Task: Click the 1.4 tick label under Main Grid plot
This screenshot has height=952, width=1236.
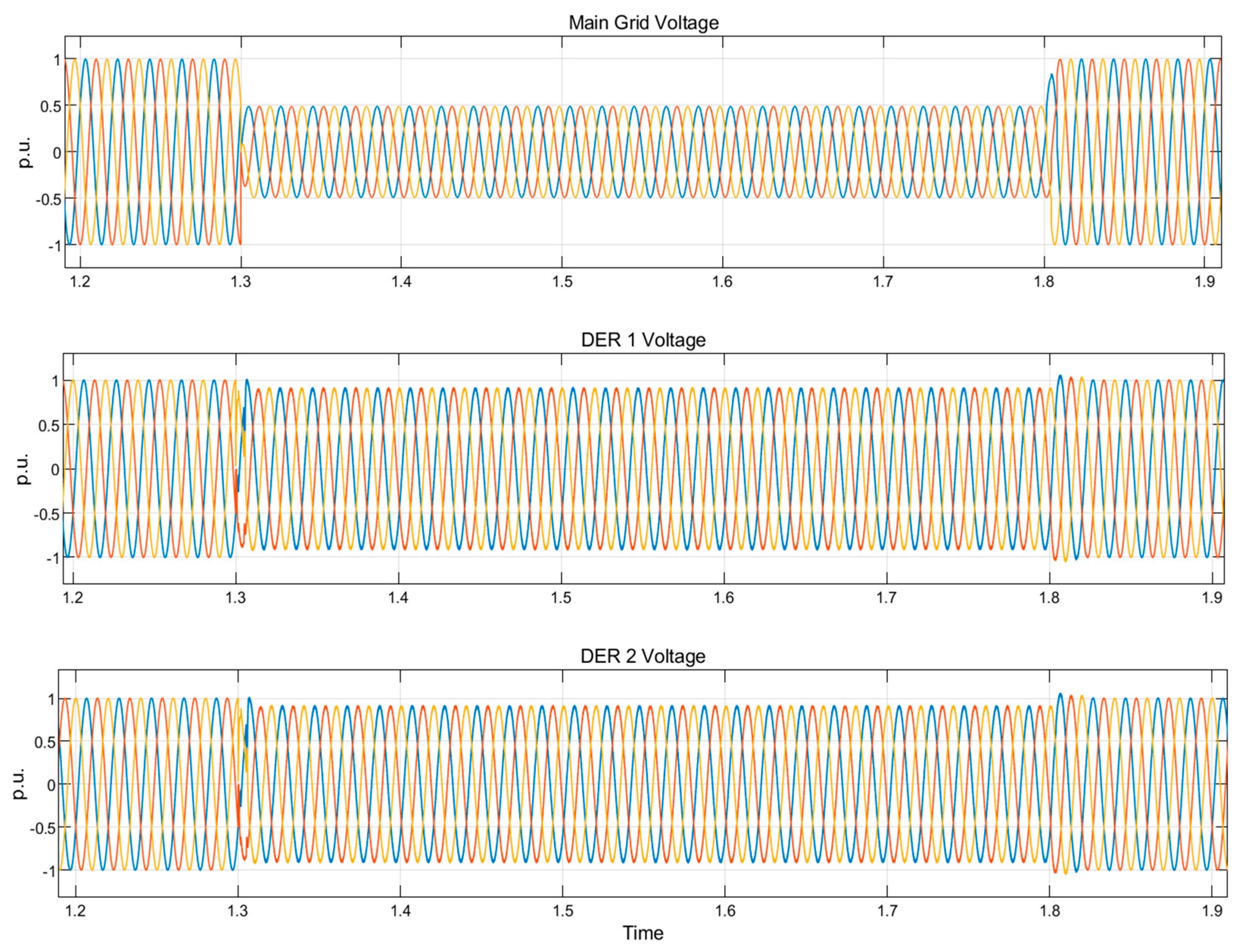Action: (401, 281)
